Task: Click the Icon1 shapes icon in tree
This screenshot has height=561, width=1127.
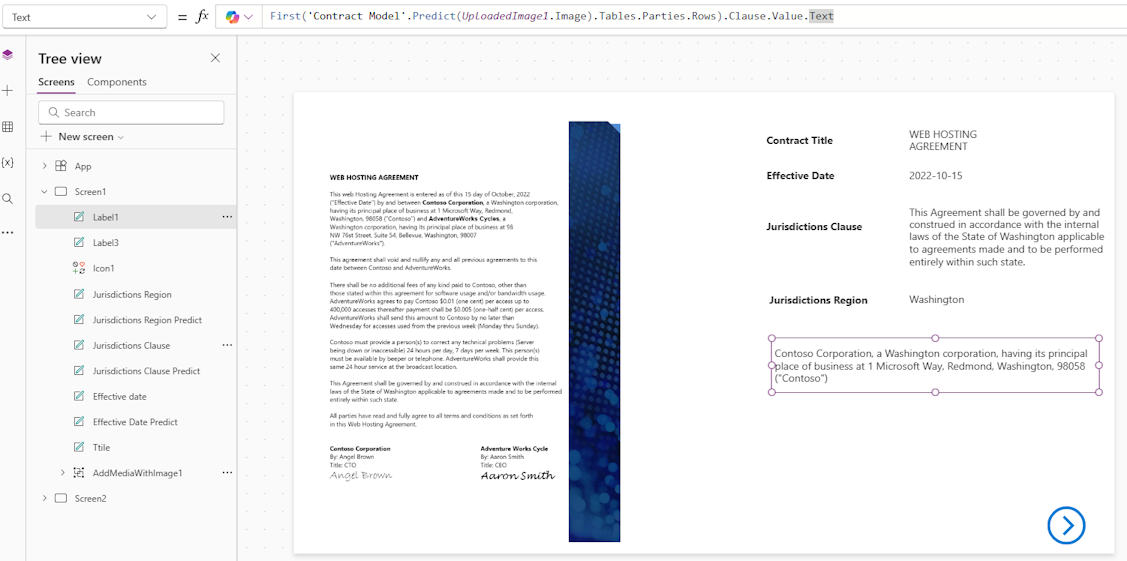Action: pyautogui.click(x=79, y=268)
